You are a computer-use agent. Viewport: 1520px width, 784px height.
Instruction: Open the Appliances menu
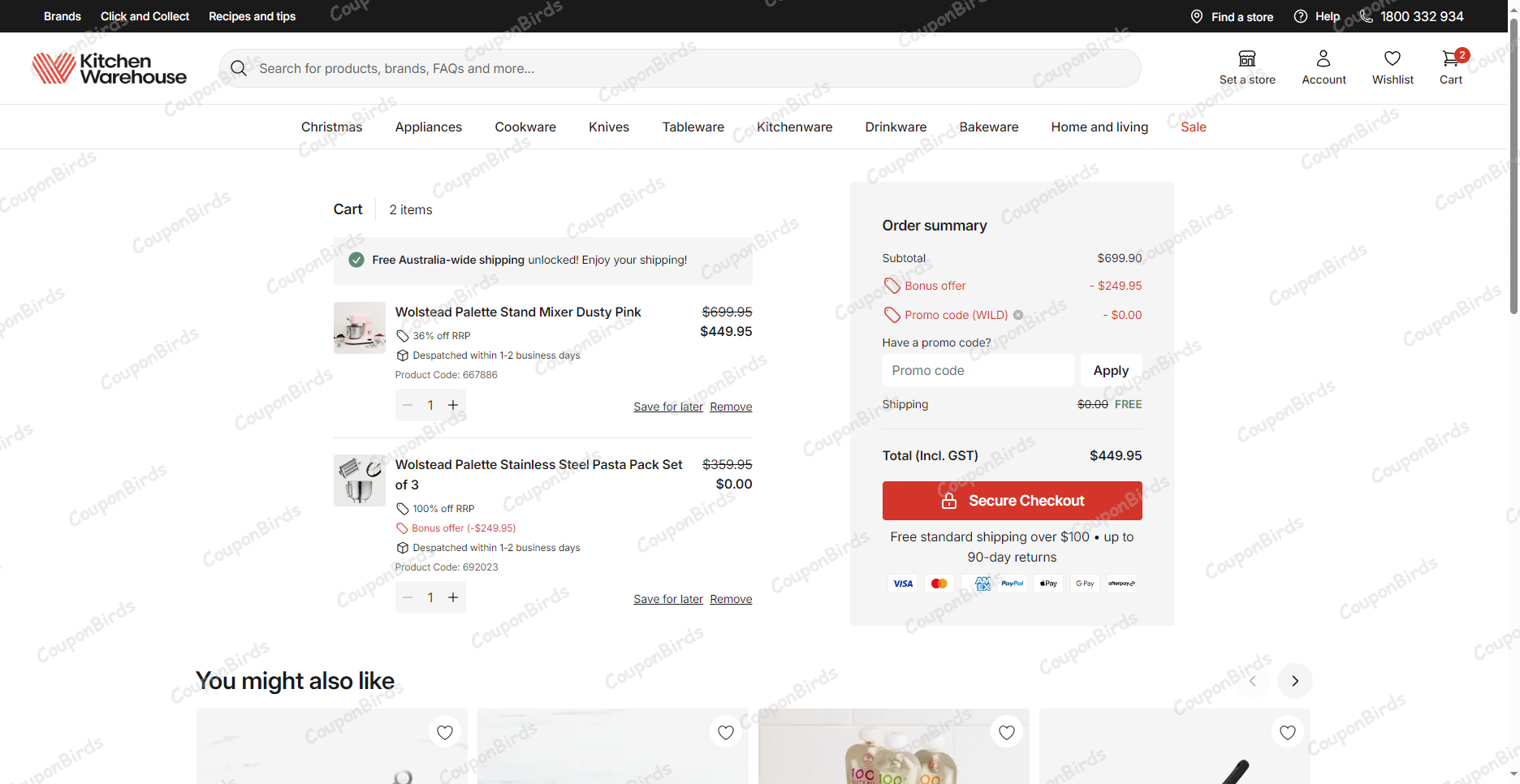(x=428, y=127)
